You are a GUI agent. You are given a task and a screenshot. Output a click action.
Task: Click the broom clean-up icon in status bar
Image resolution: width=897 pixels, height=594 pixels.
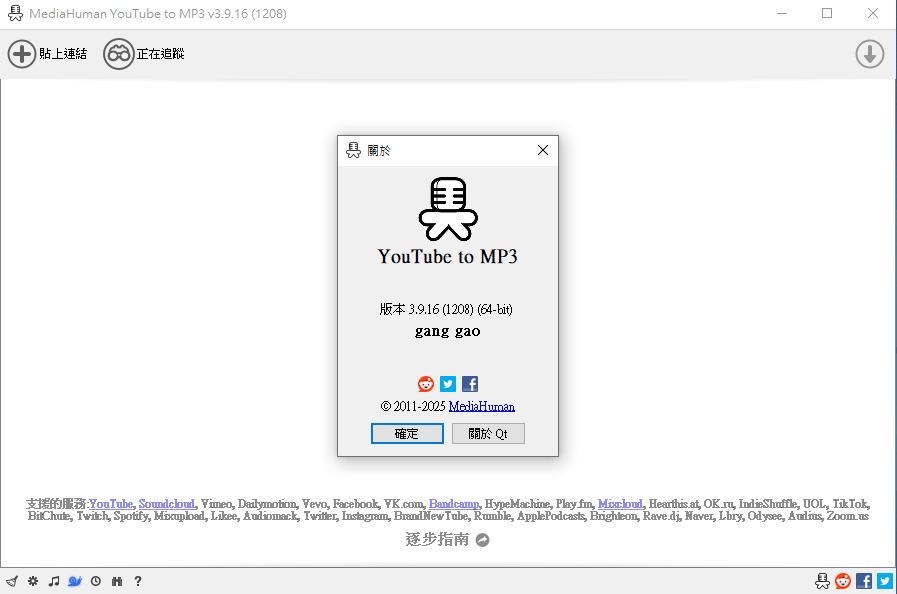[x=12, y=581]
